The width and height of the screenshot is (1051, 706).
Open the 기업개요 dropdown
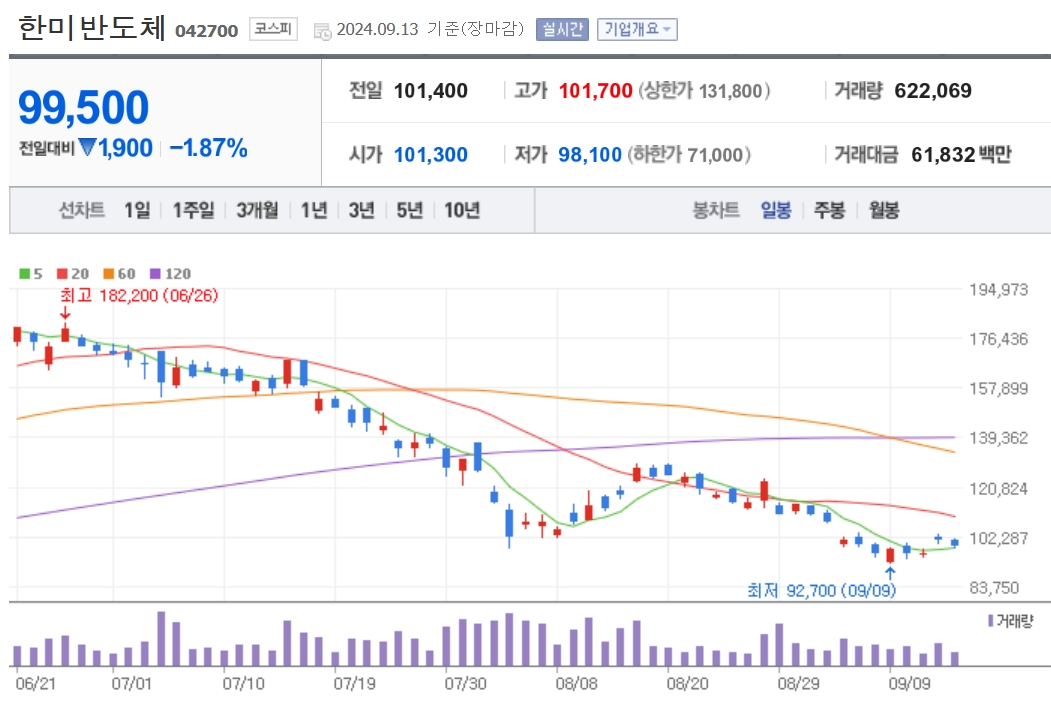tap(637, 30)
